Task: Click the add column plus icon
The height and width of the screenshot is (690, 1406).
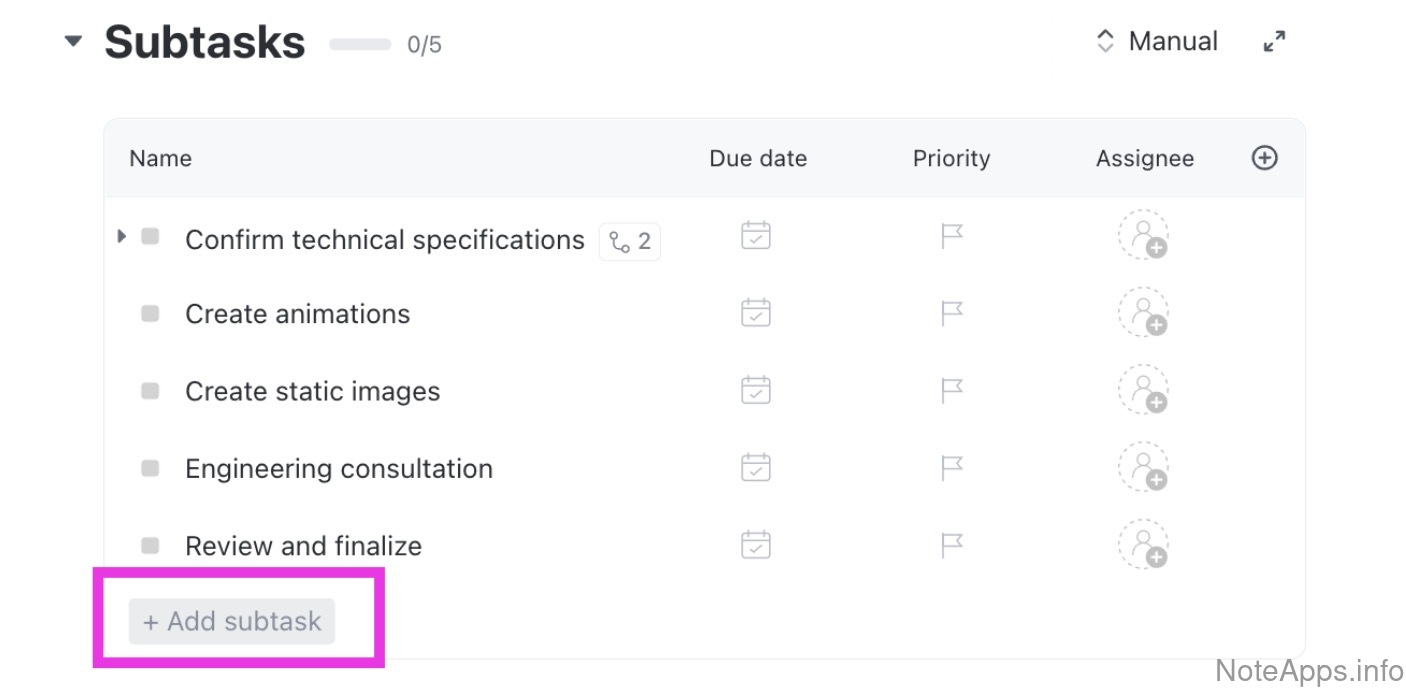Action: pos(1265,158)
